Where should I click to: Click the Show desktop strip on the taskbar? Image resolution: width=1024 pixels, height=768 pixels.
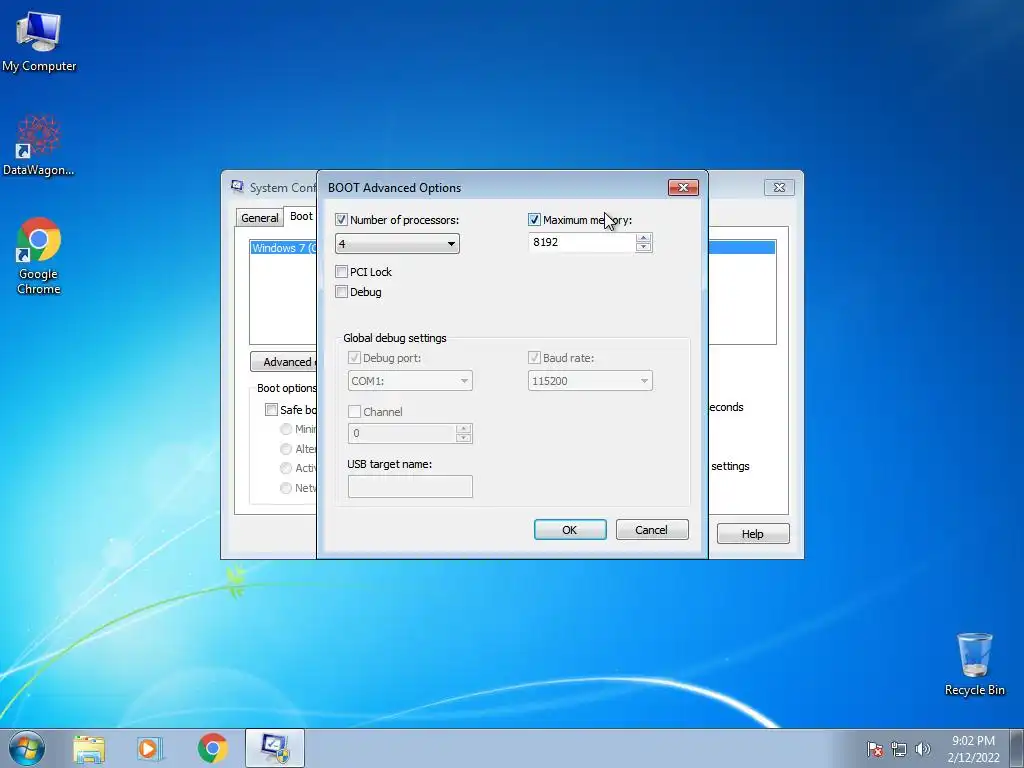1017,748
